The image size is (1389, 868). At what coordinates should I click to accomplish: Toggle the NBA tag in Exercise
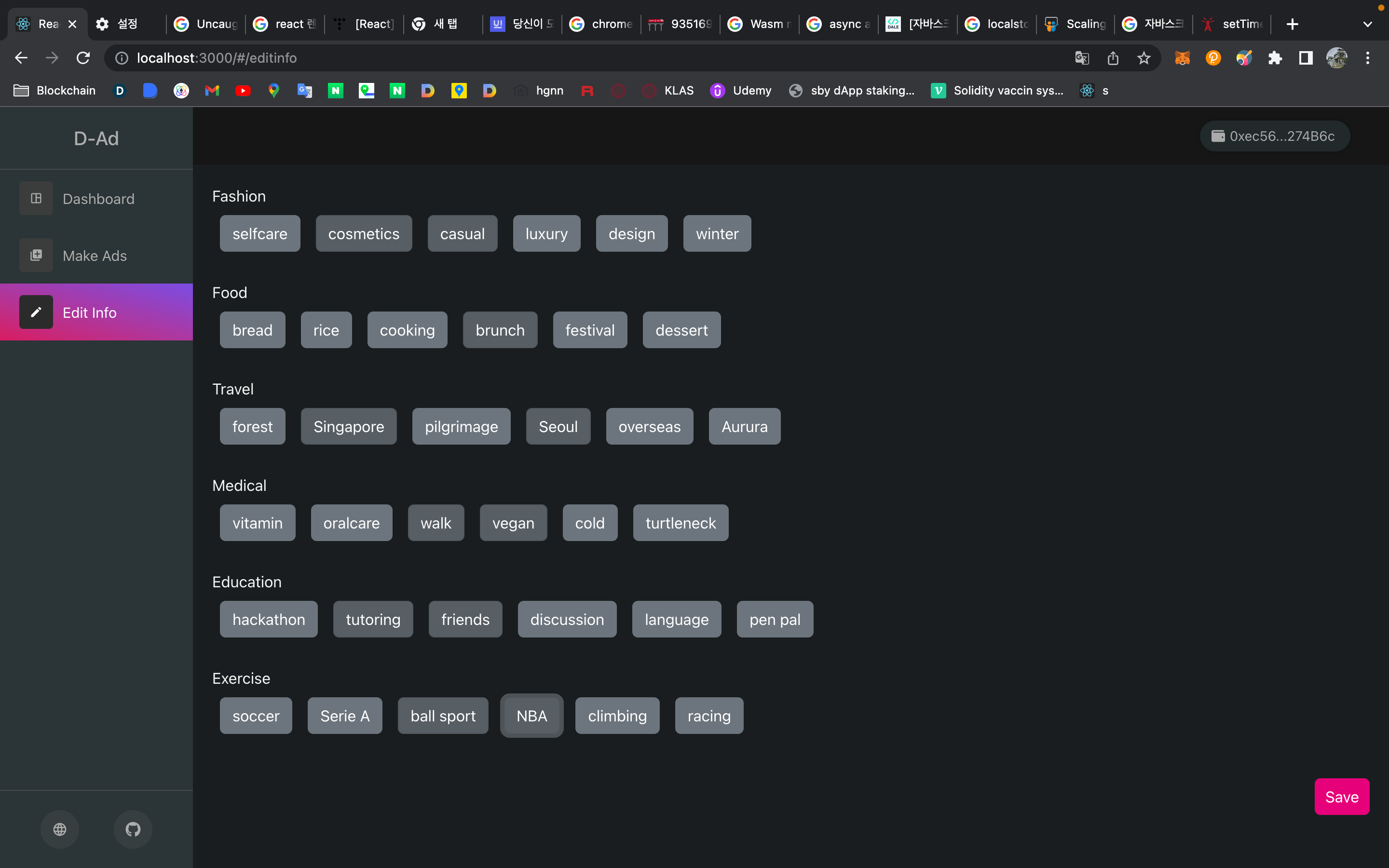(x=531, y=716)
